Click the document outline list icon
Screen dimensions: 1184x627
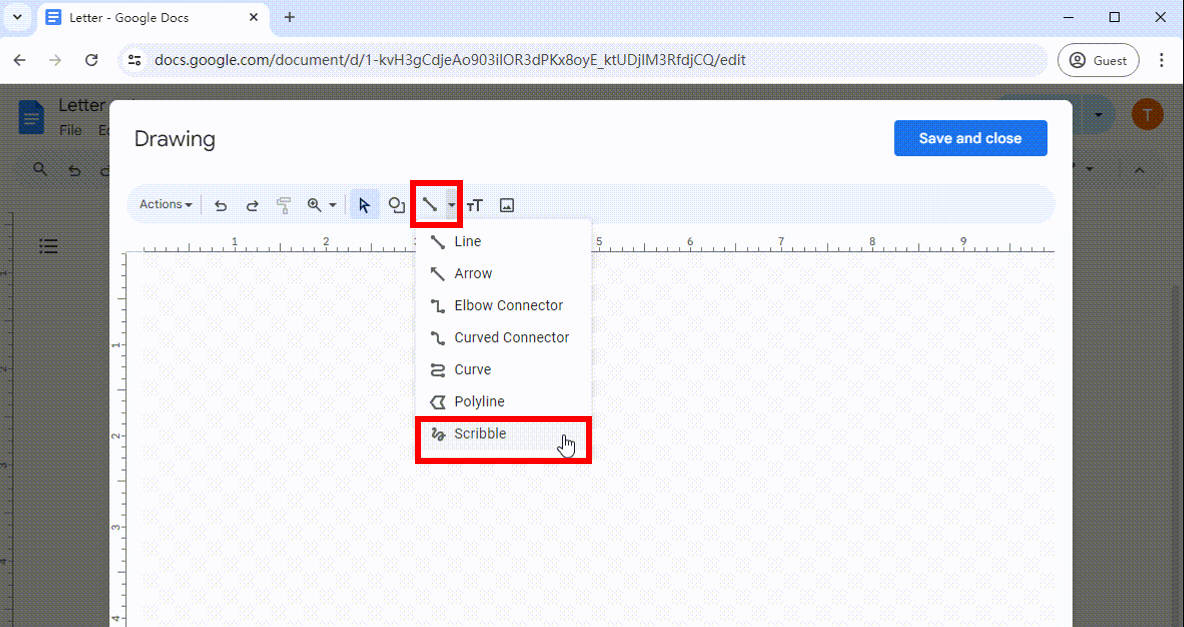coord(48,246)
